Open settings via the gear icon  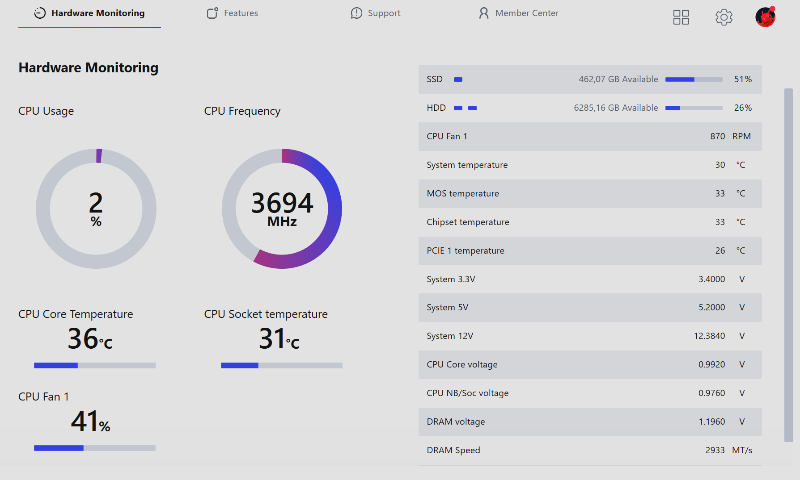pyautogui.click(x=724, y=17)
